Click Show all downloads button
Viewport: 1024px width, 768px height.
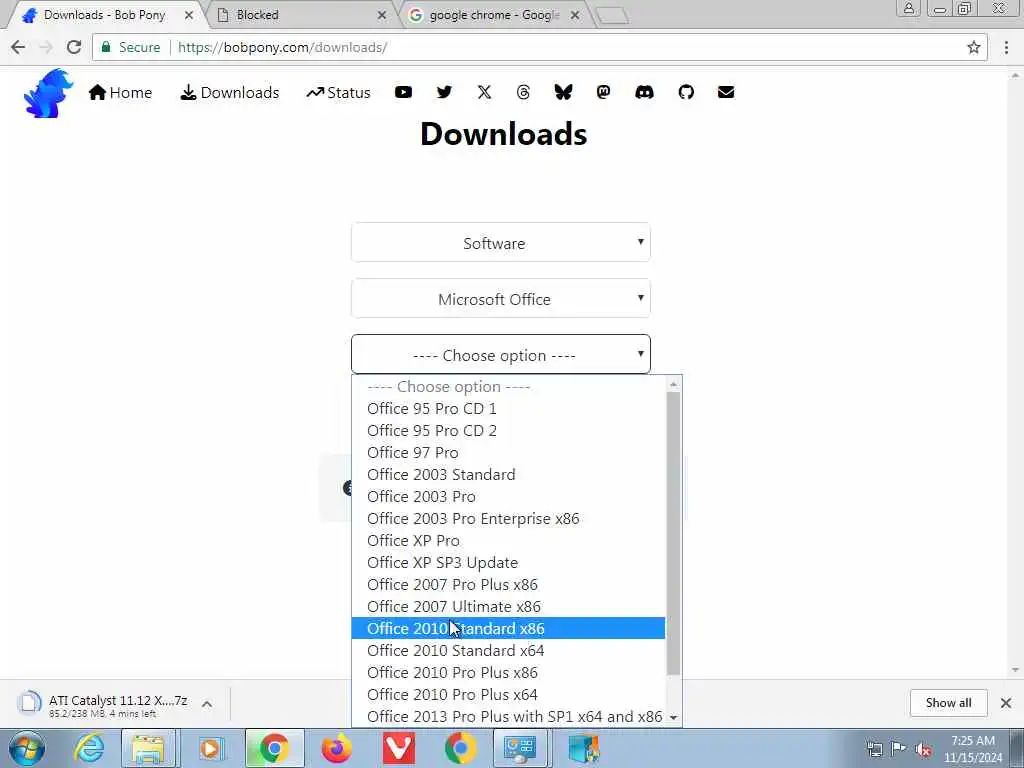pos(948,703)
